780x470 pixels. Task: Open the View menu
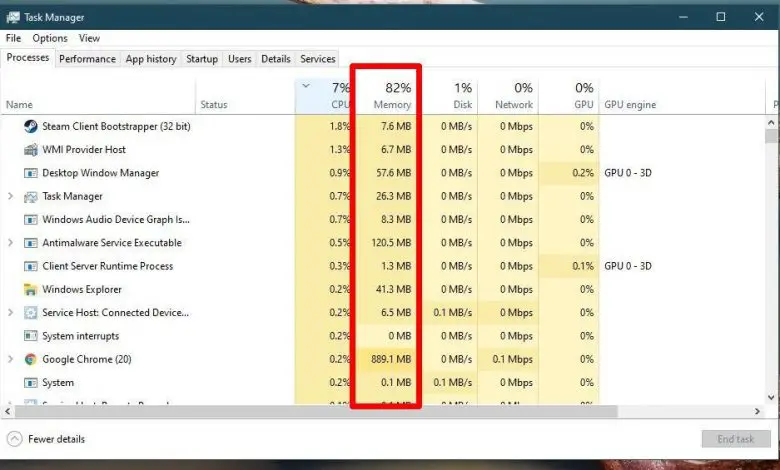(x=89, y=38)
